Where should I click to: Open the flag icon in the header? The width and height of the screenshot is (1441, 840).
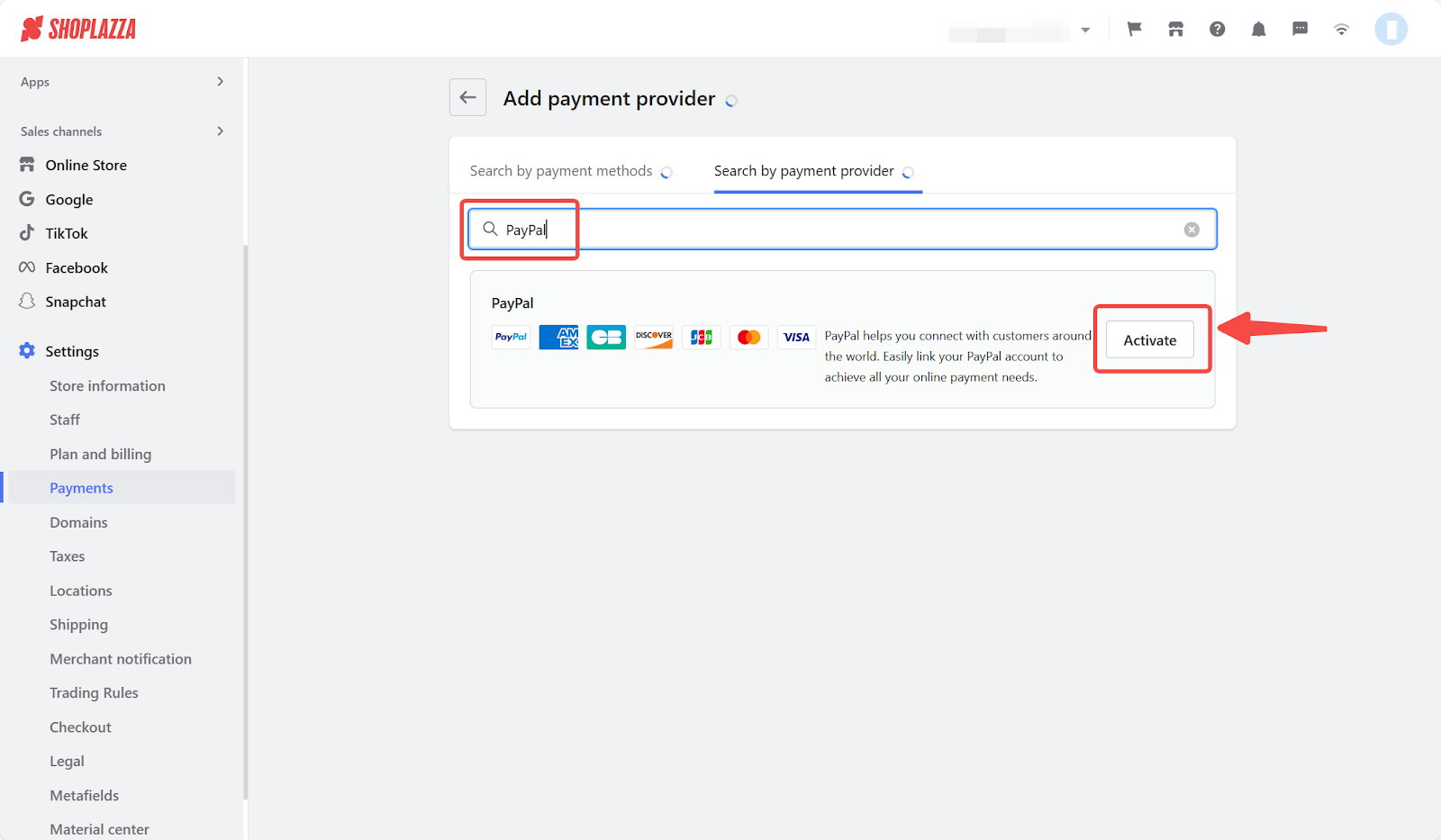(1135, 29)
